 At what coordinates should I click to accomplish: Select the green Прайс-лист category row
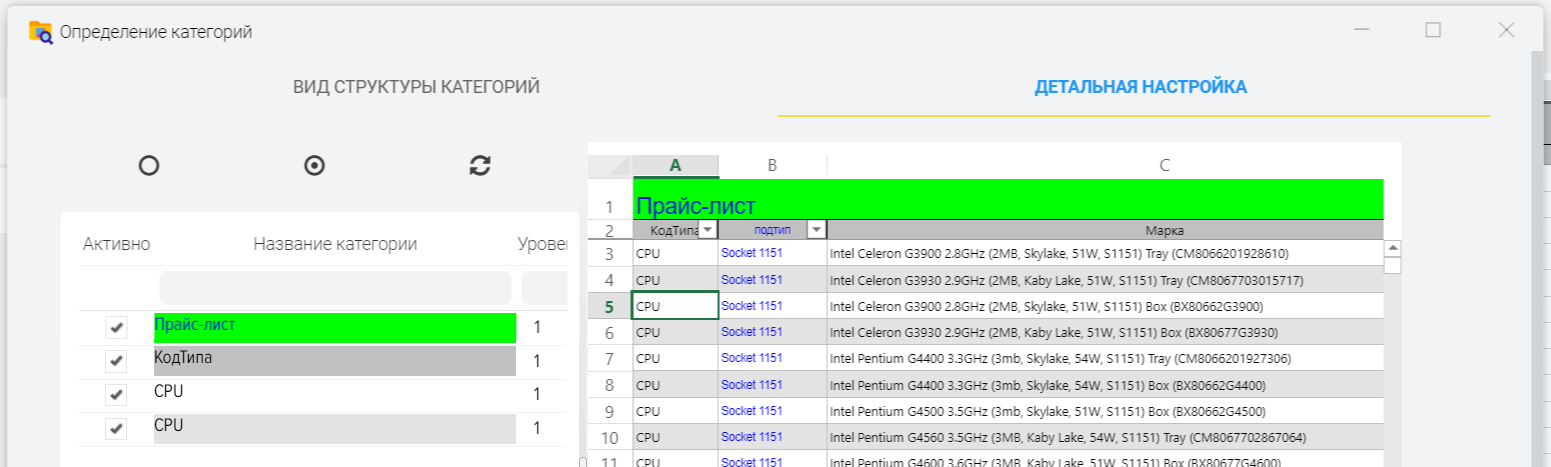point(335,327)
